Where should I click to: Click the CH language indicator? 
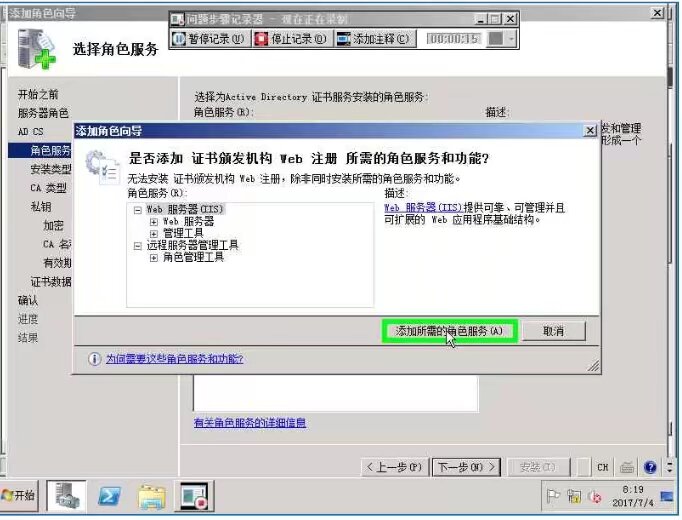(x=602, y=467)
